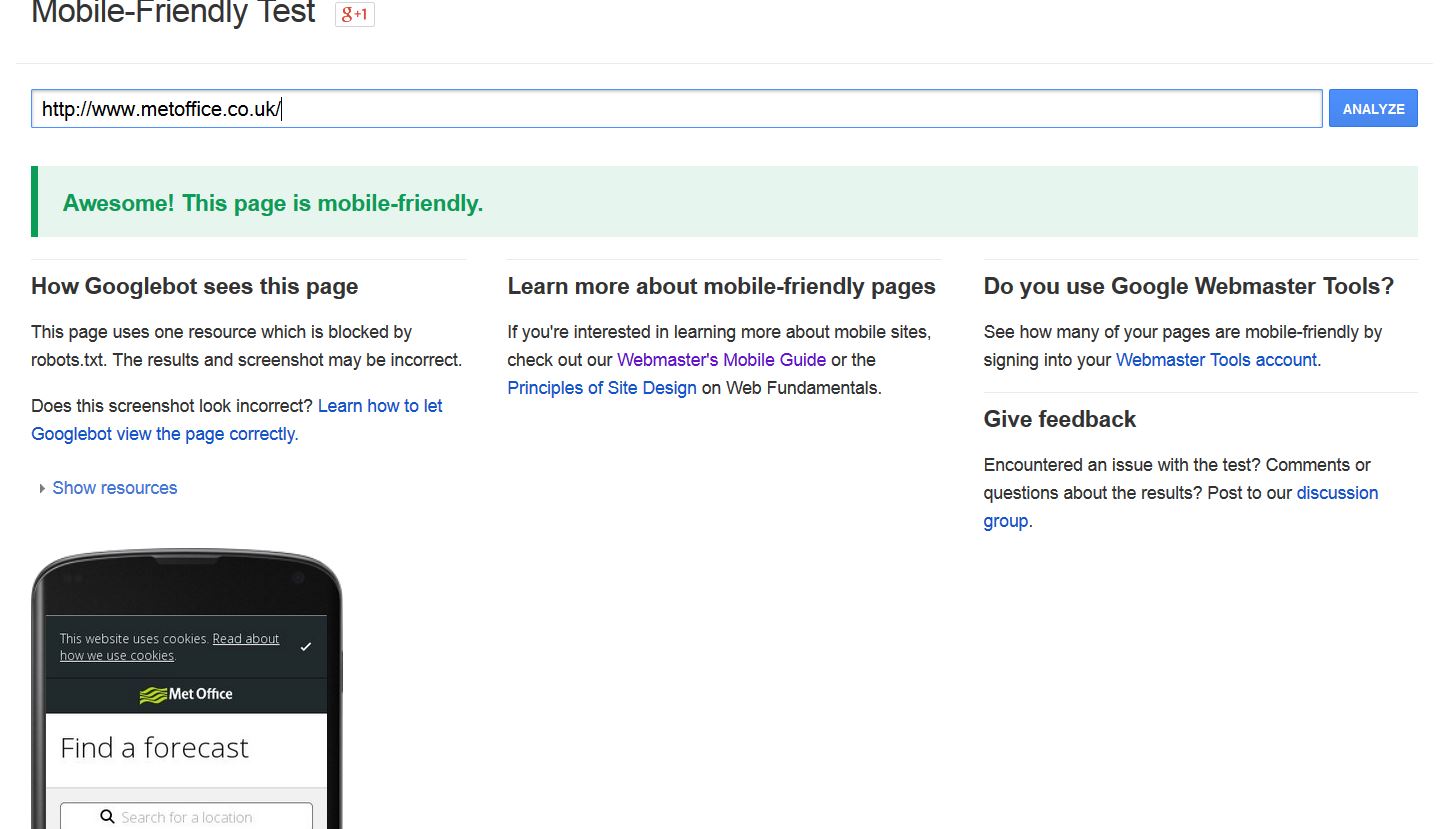Viewport: 1442px width, 829px height.
Task: Click the green mobile-friendly result banner
Action: point(724,203)
